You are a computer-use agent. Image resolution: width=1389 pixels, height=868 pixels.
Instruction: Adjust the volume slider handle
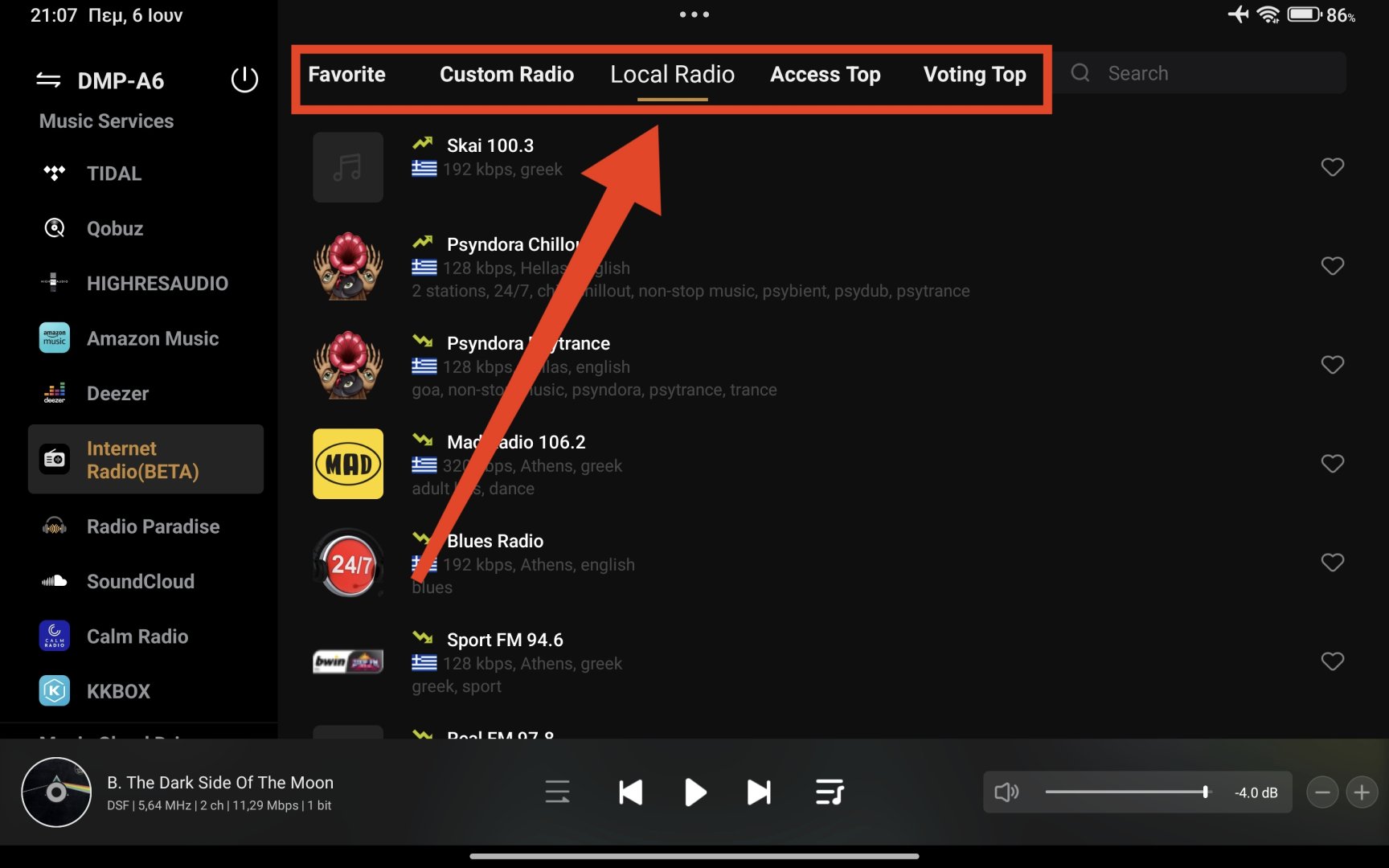(1205, 792)
